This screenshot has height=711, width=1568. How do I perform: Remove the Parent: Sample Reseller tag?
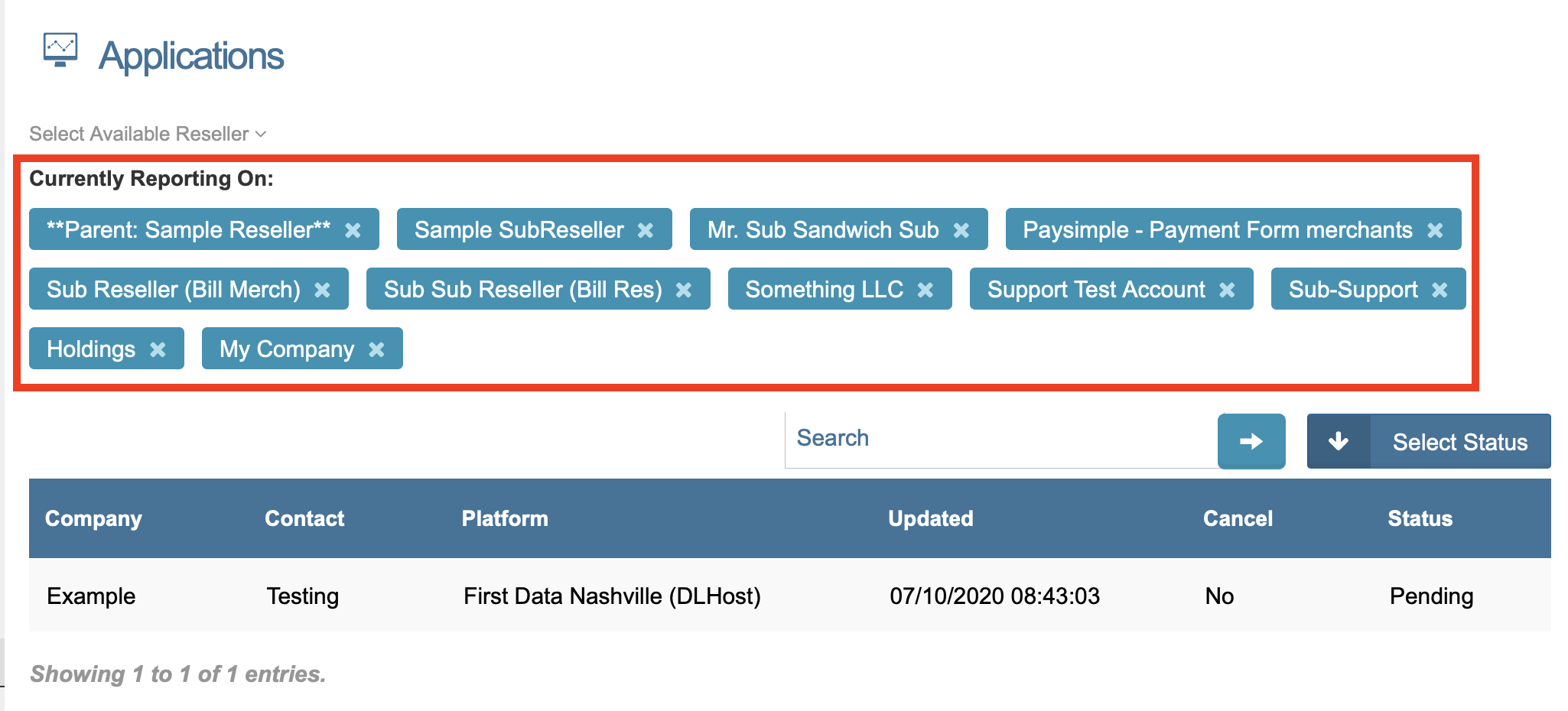tap(353, 230)
